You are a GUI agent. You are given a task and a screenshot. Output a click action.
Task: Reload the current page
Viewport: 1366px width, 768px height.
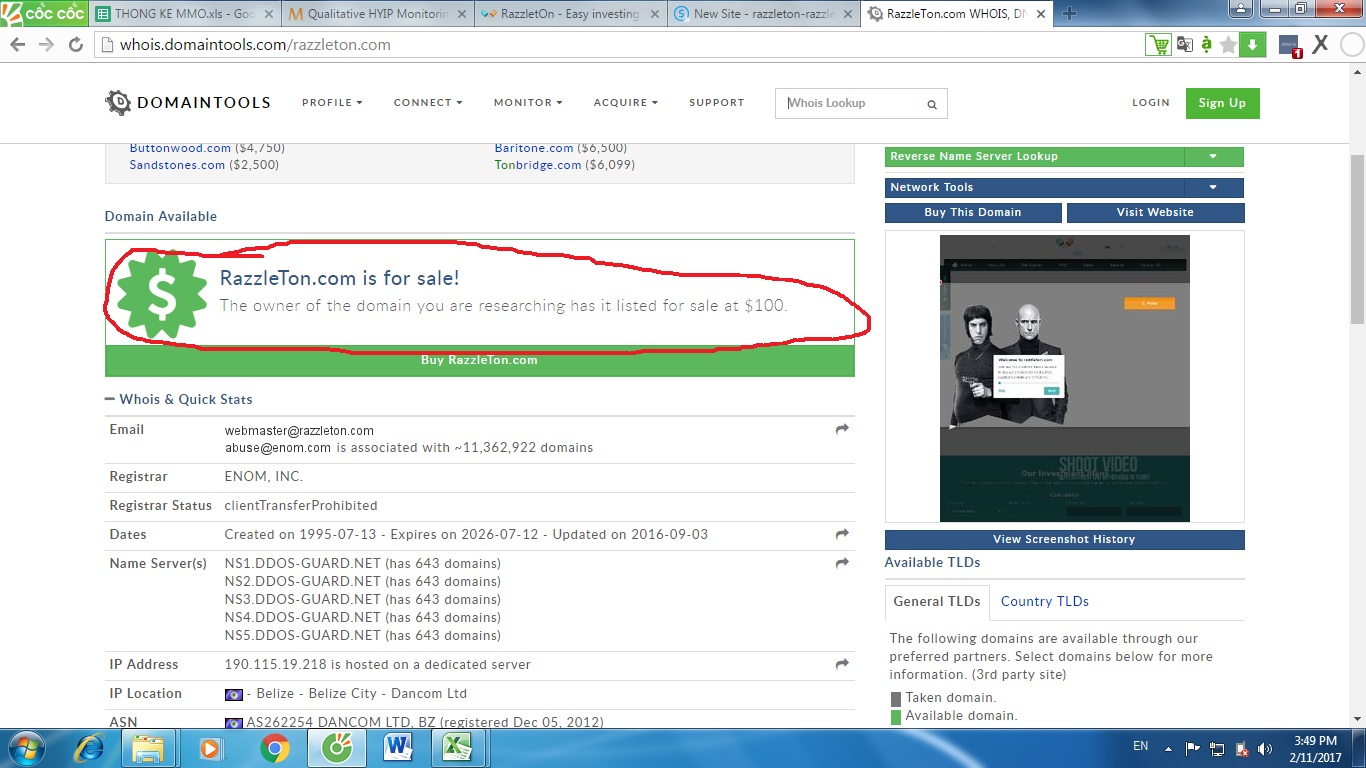point(76,45)
